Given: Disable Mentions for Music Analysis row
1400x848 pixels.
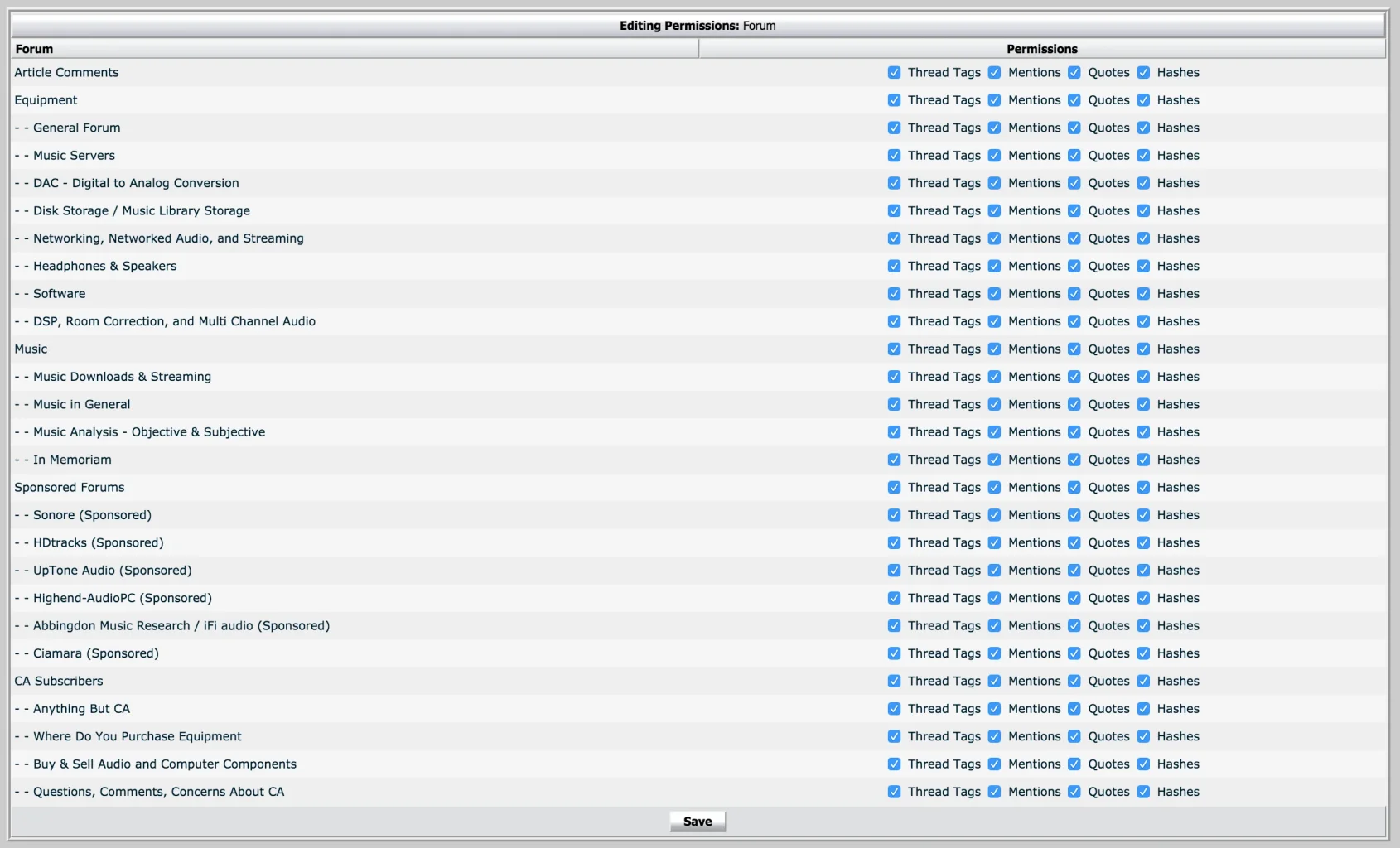Looking at the screenshot, I should pyautogui.click(x=994, y=432).
